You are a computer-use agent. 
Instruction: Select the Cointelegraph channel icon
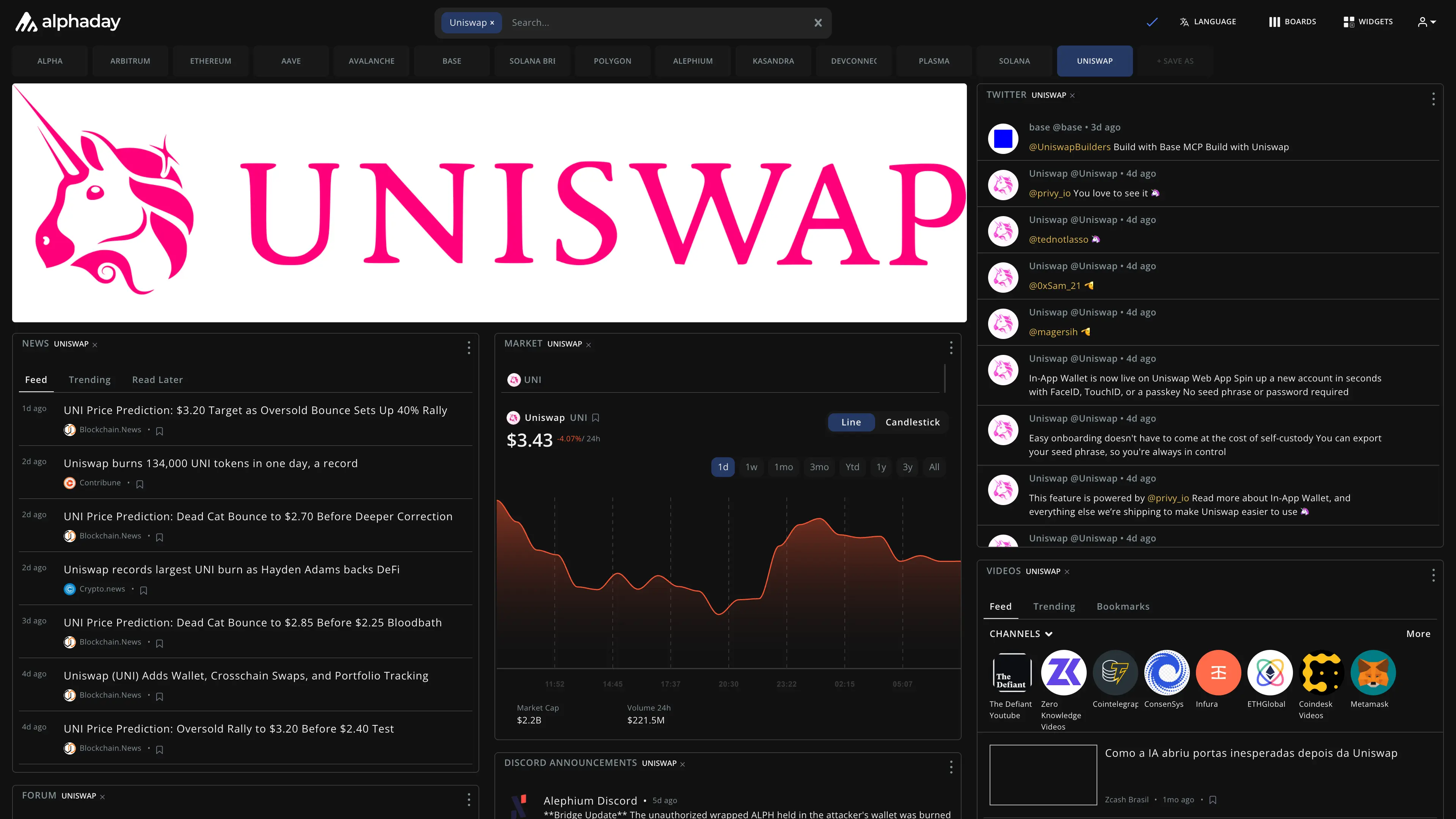click(x=1115, y=672)
